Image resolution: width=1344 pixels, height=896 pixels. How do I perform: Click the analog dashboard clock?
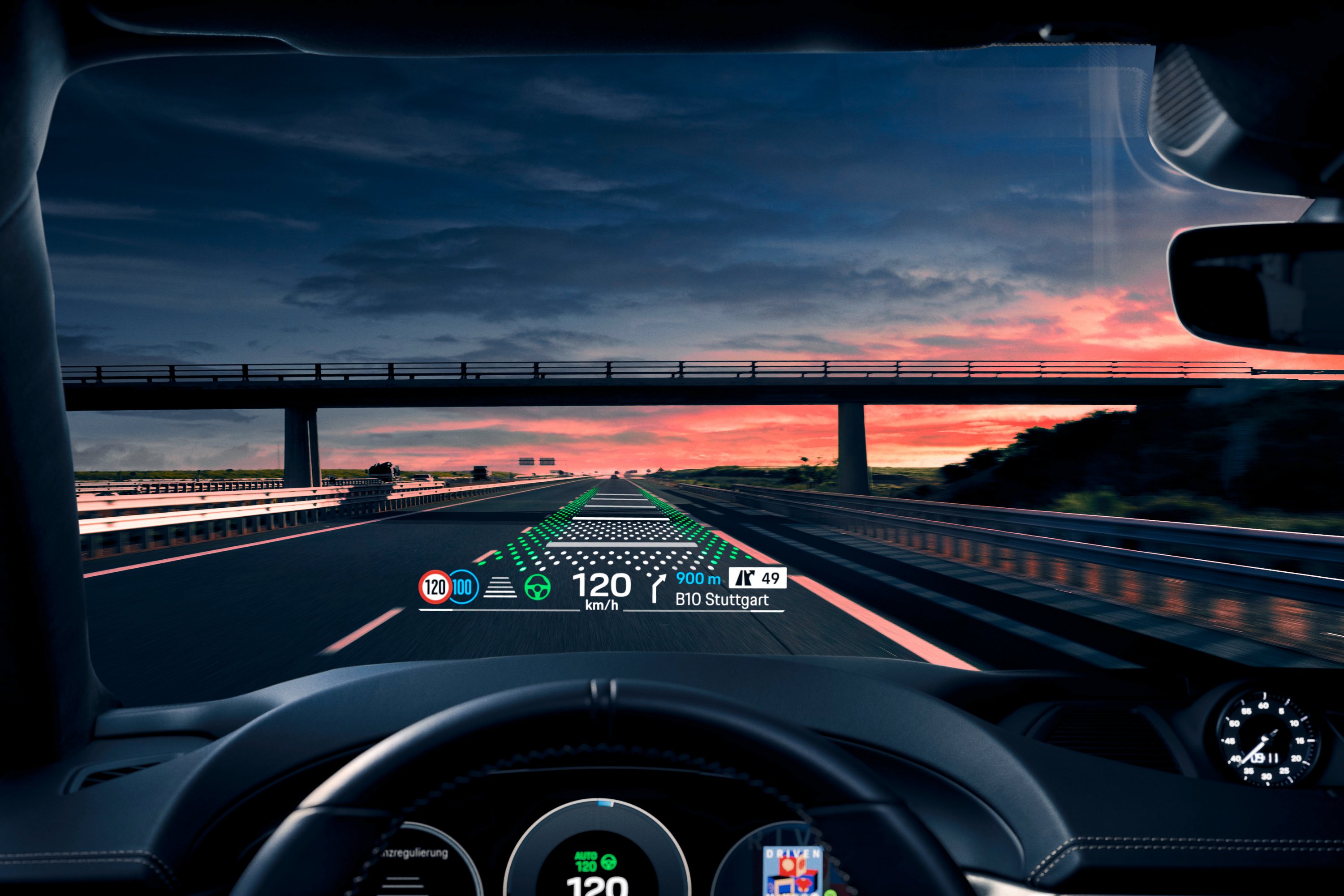pos(1267,741)
